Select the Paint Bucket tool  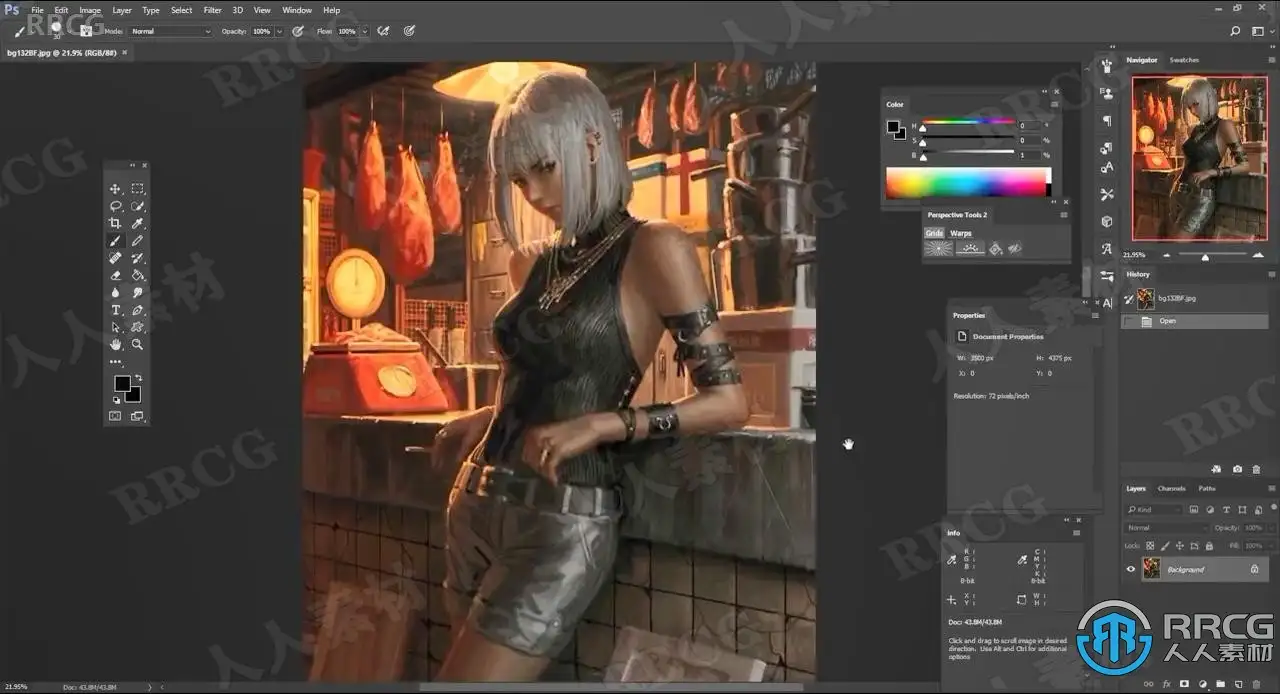point(137,275)
